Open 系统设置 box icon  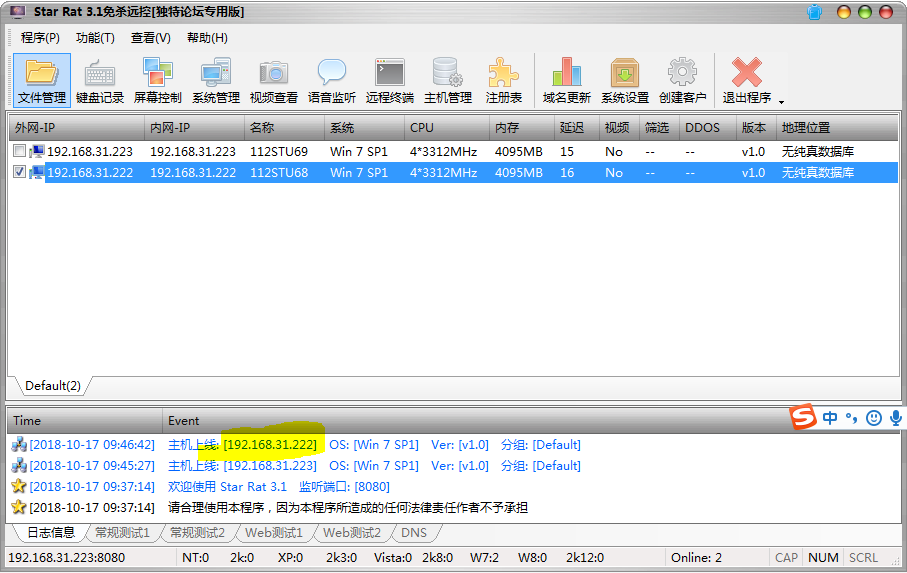(625, 73)
